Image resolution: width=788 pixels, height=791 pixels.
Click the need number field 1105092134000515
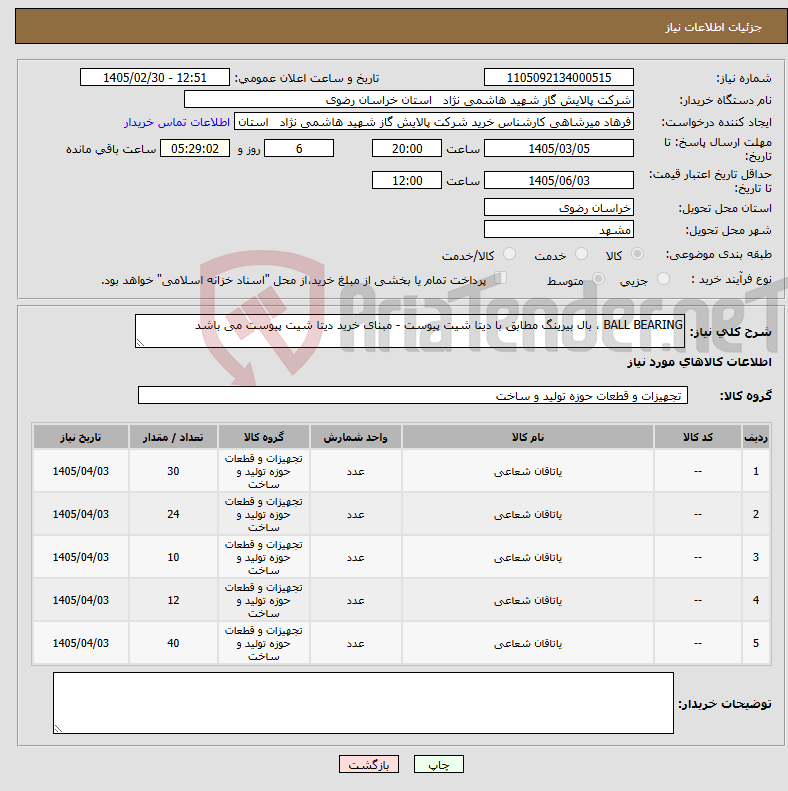[558, 78]
